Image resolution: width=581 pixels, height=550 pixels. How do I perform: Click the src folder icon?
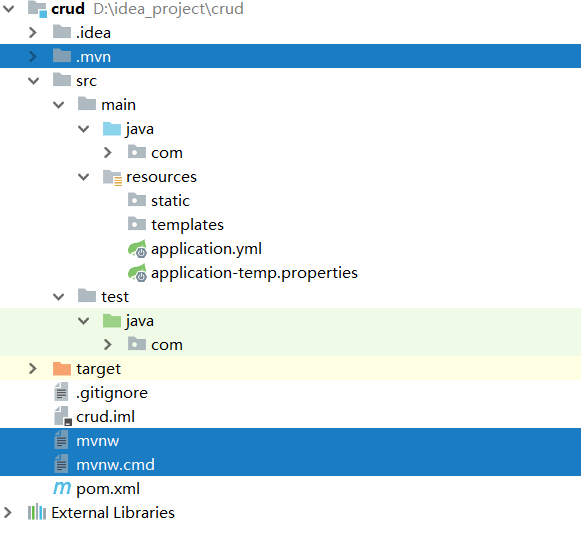tap(62, 80)
